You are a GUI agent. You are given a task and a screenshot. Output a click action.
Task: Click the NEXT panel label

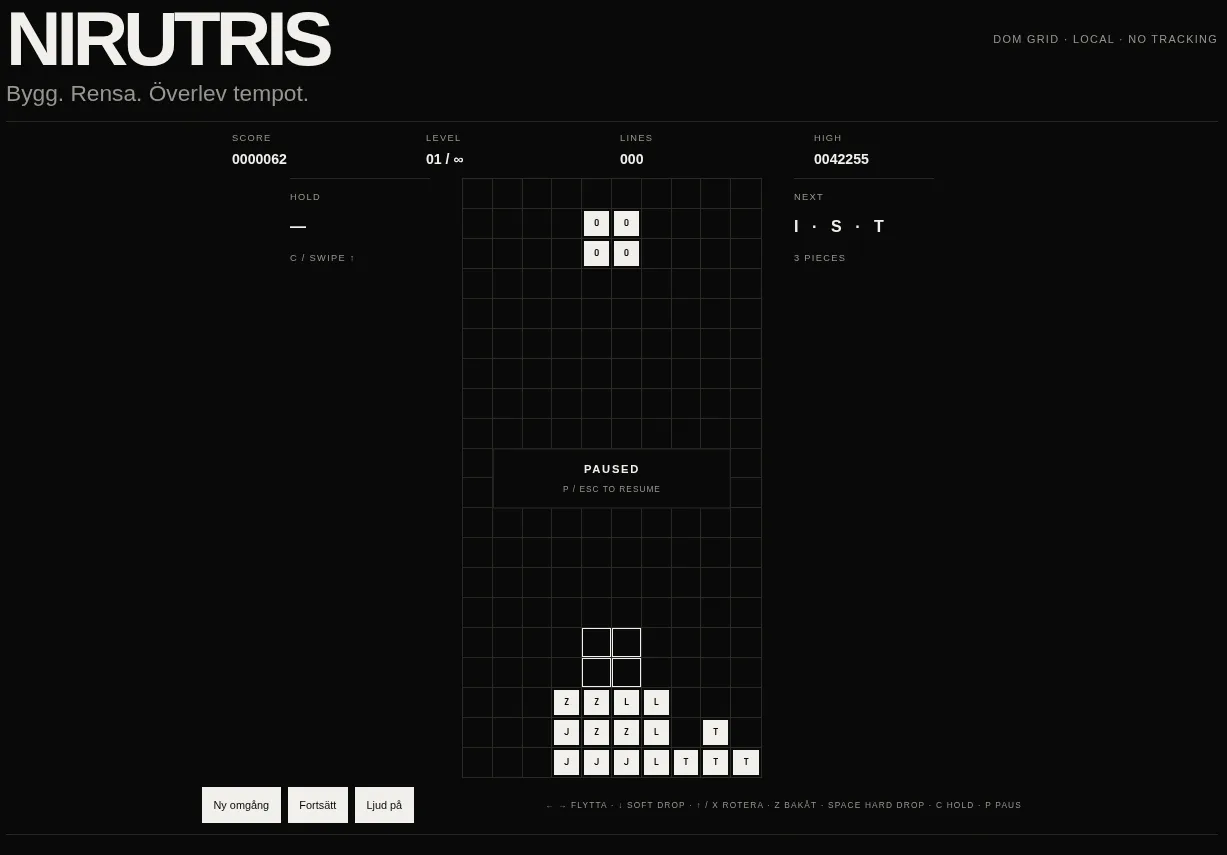pyautogui.click(x=809, y=197)
